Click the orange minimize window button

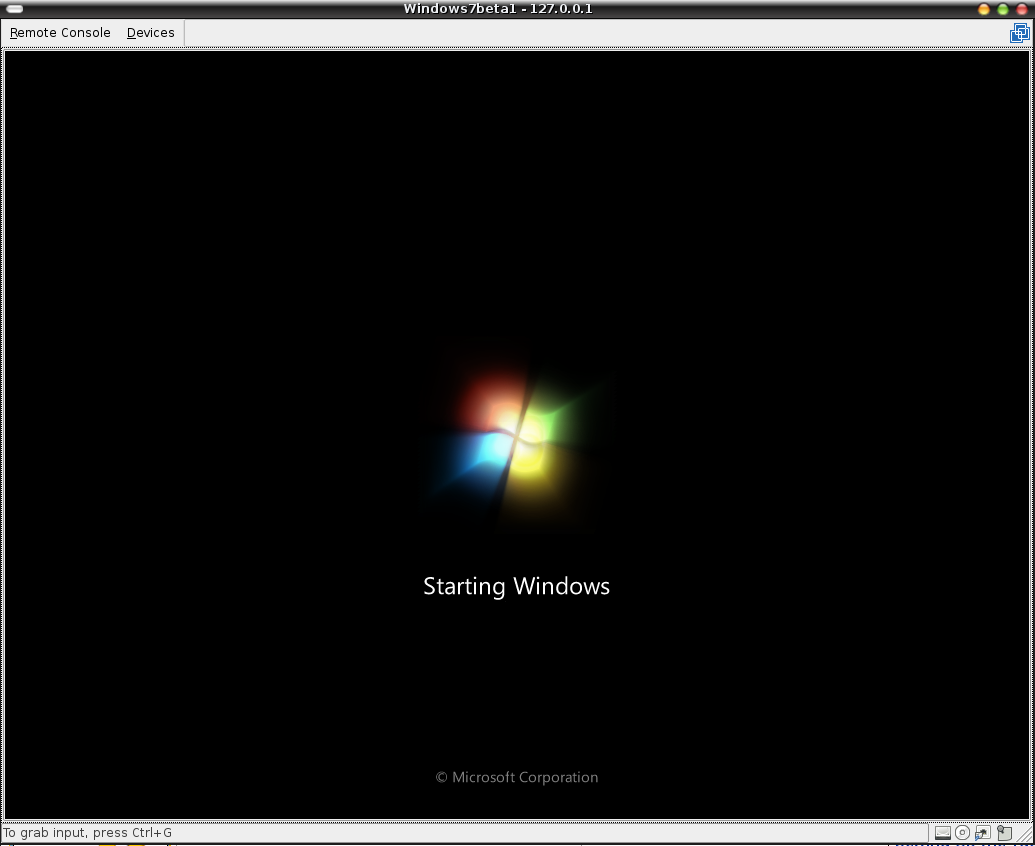pyautogui.click(x=984, y=9)
